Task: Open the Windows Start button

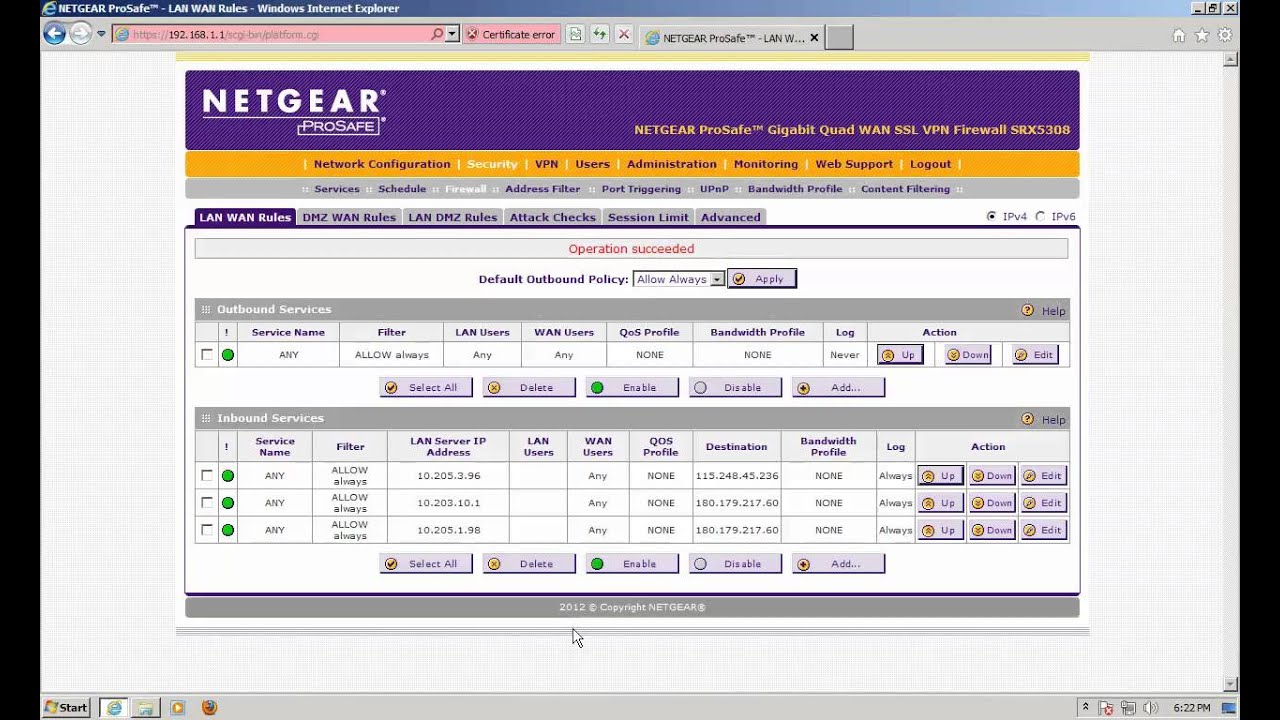Action: (x=66, y=707)
